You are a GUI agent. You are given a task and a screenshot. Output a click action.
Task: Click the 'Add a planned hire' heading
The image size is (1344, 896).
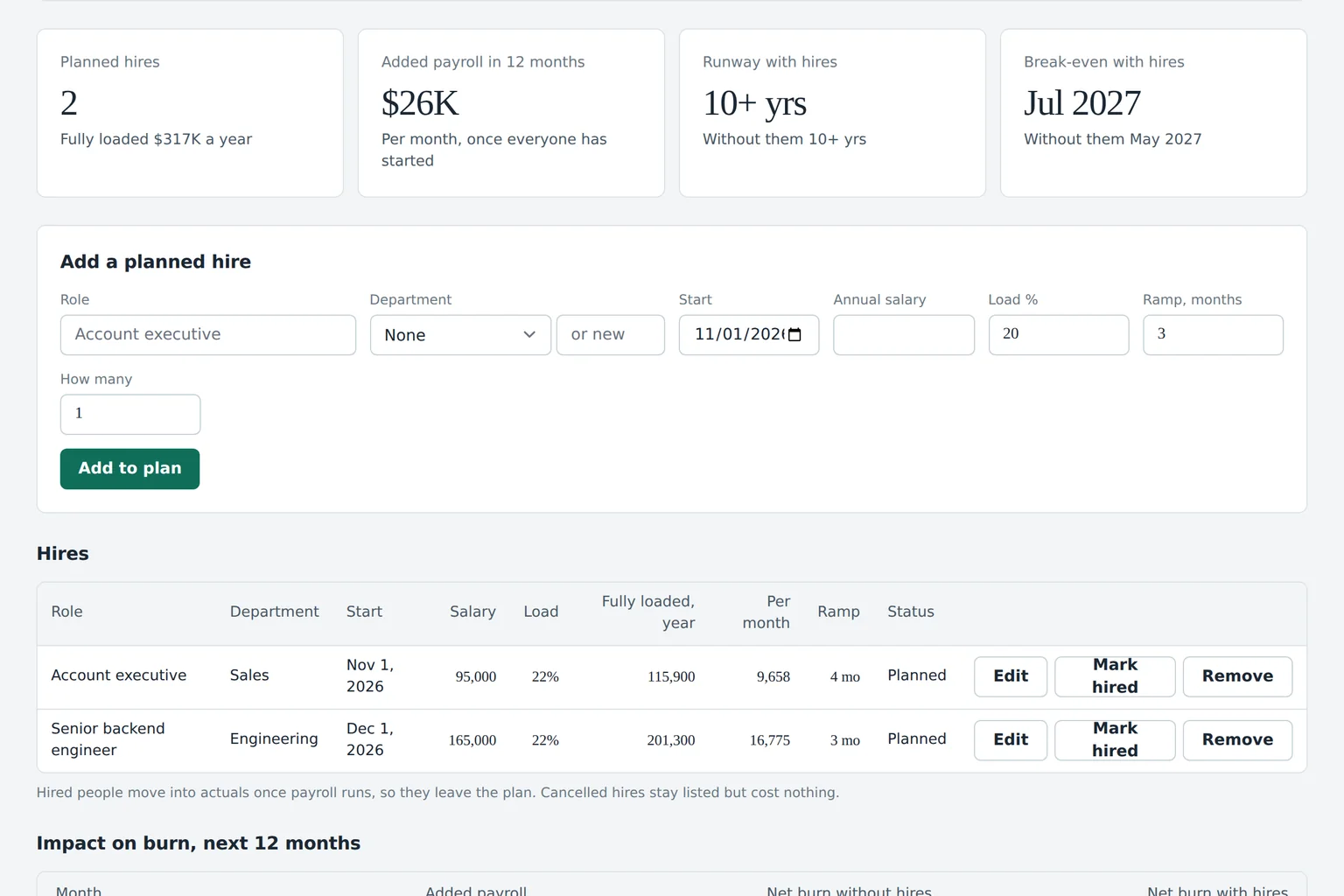point(156,262)
